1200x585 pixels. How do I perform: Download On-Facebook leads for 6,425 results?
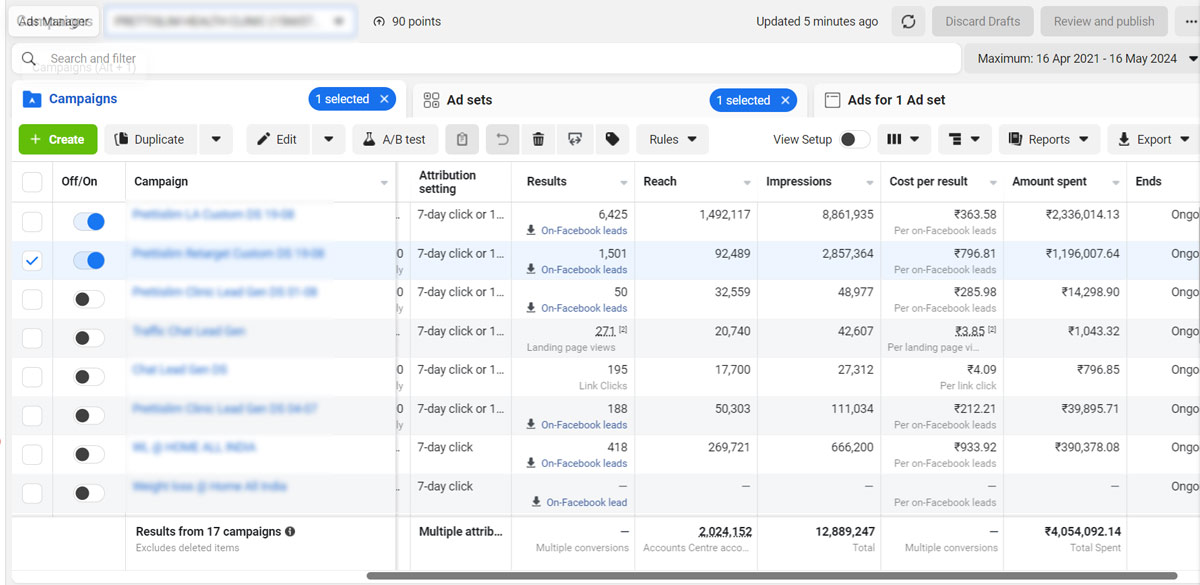coord(577,231)
